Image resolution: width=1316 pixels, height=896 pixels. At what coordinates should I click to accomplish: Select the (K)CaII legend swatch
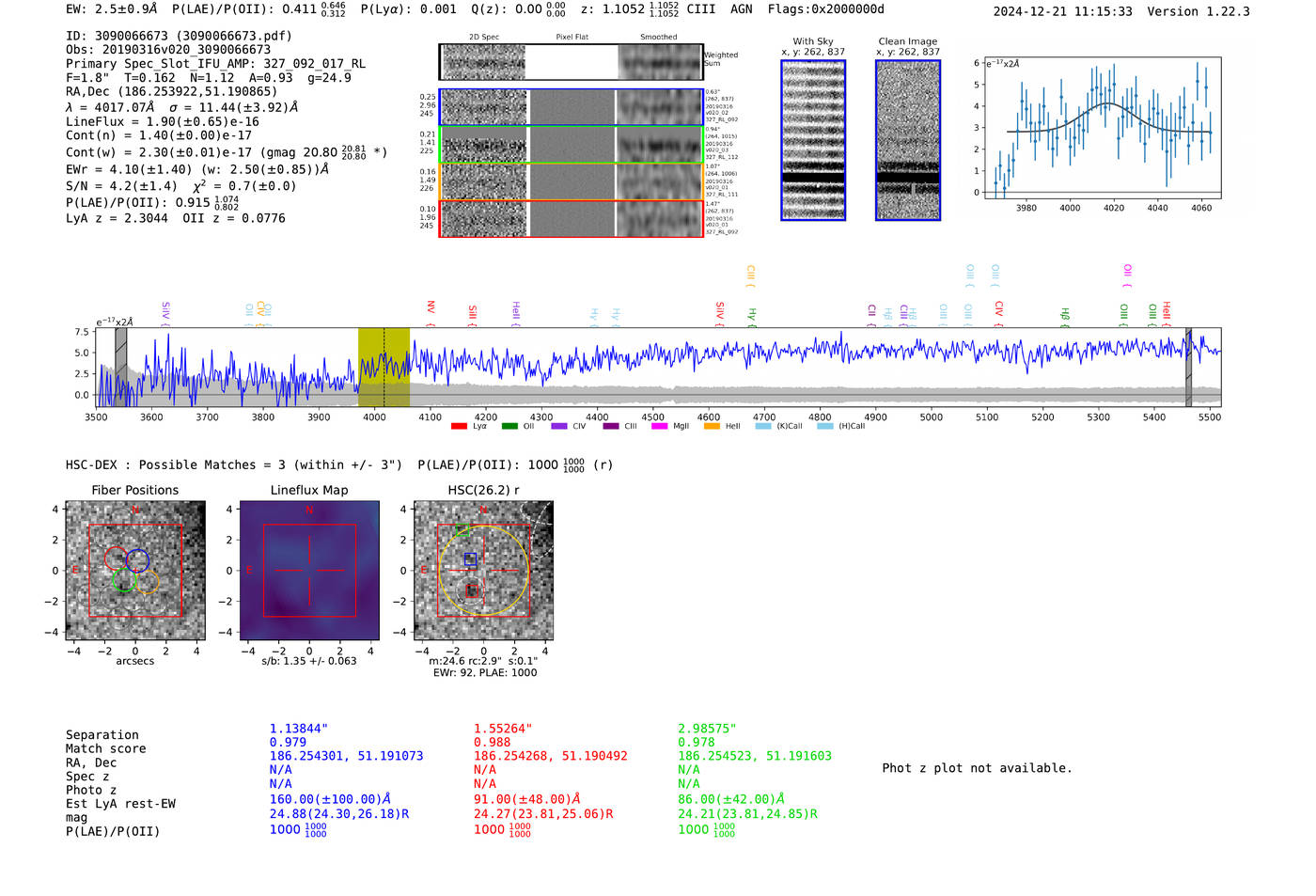coord(763,426)
